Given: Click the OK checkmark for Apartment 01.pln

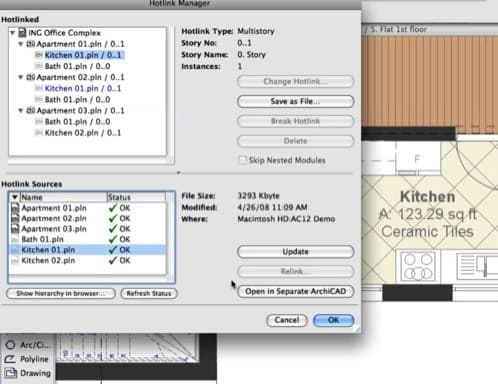Looking at the screenshot, I should click(x=113, y=208).
